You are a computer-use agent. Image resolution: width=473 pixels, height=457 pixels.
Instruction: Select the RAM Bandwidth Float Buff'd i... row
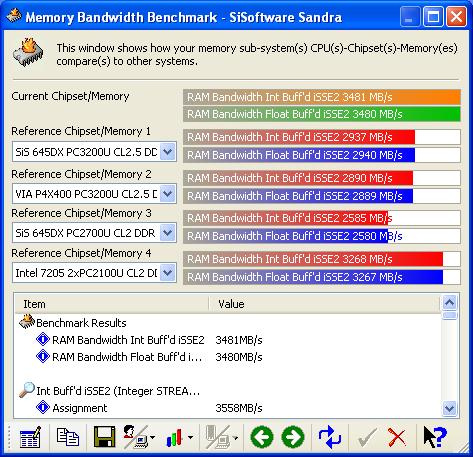point(127,357)
